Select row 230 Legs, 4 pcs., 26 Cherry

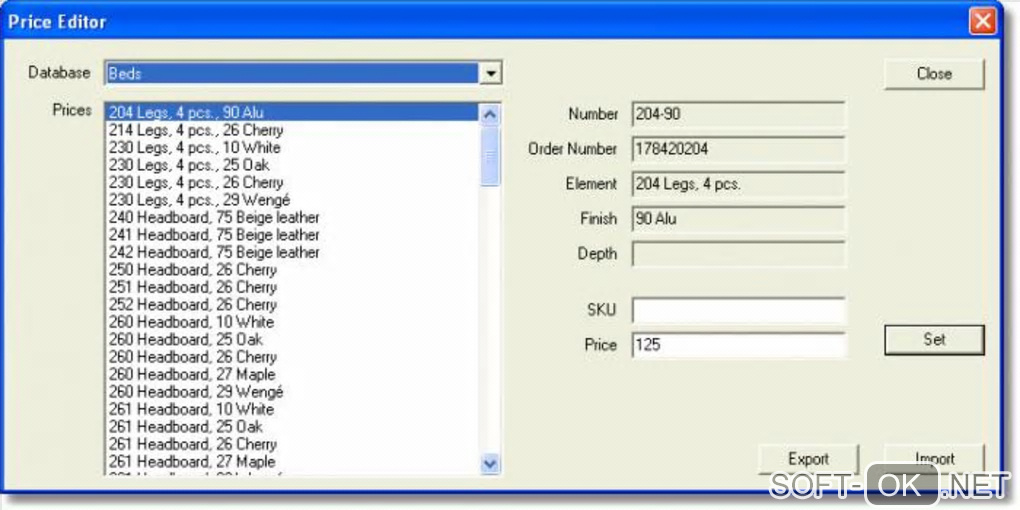[293, 182]
